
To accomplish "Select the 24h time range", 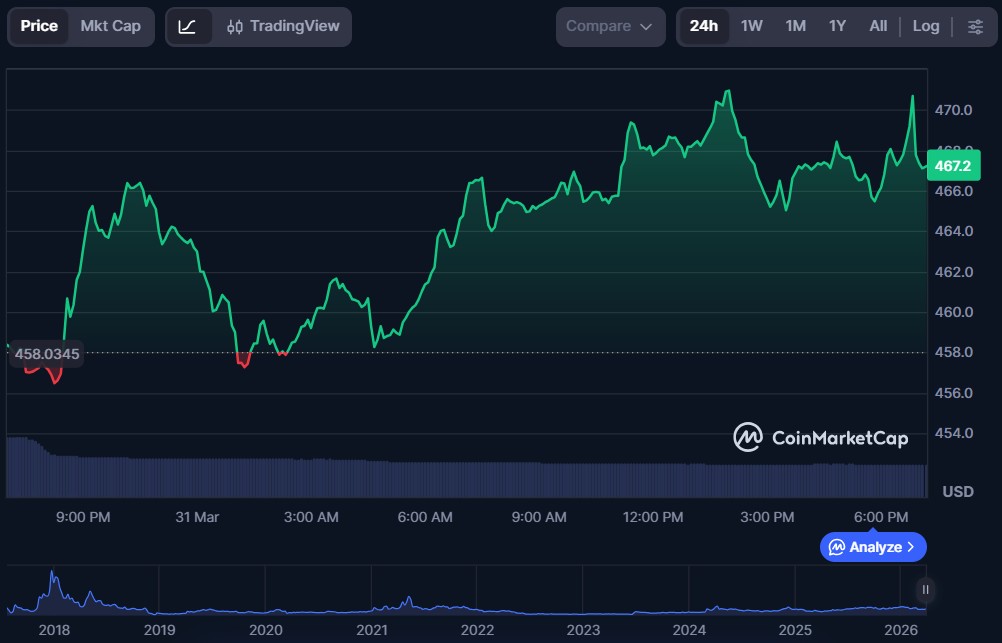I will 703,26.
